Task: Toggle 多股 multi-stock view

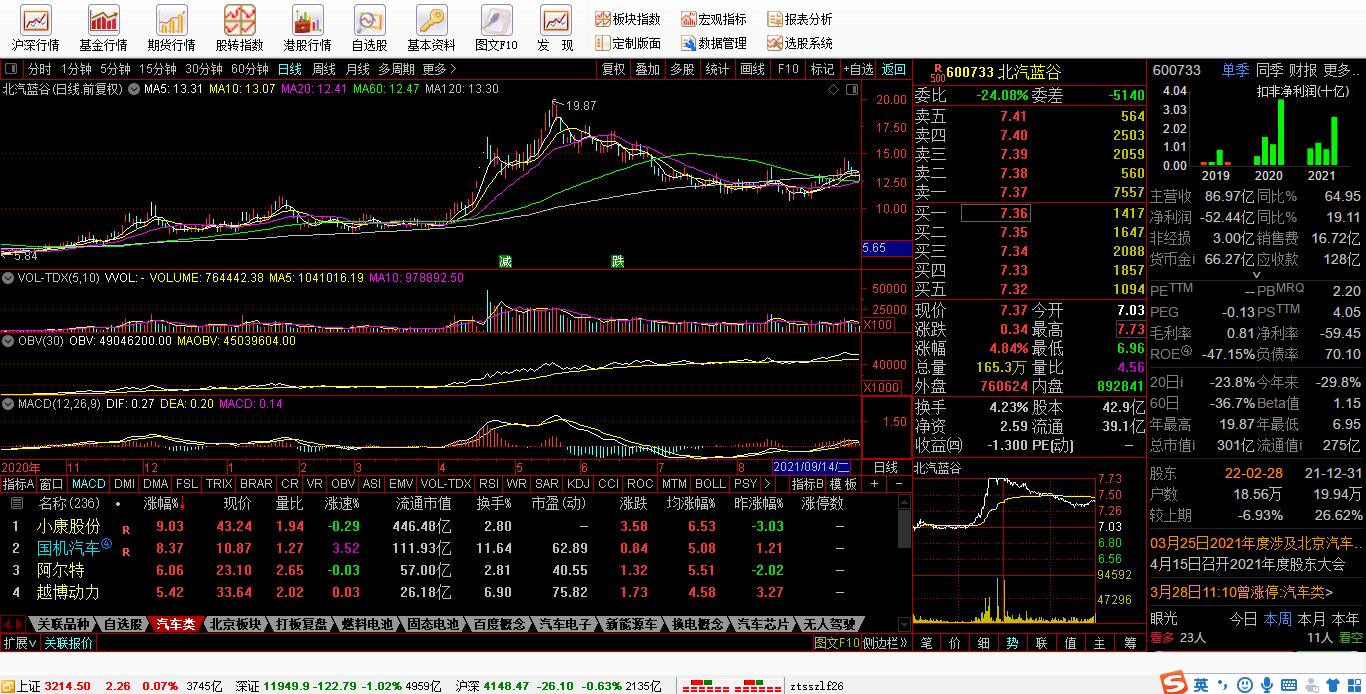Action: [x=682, y=69]
